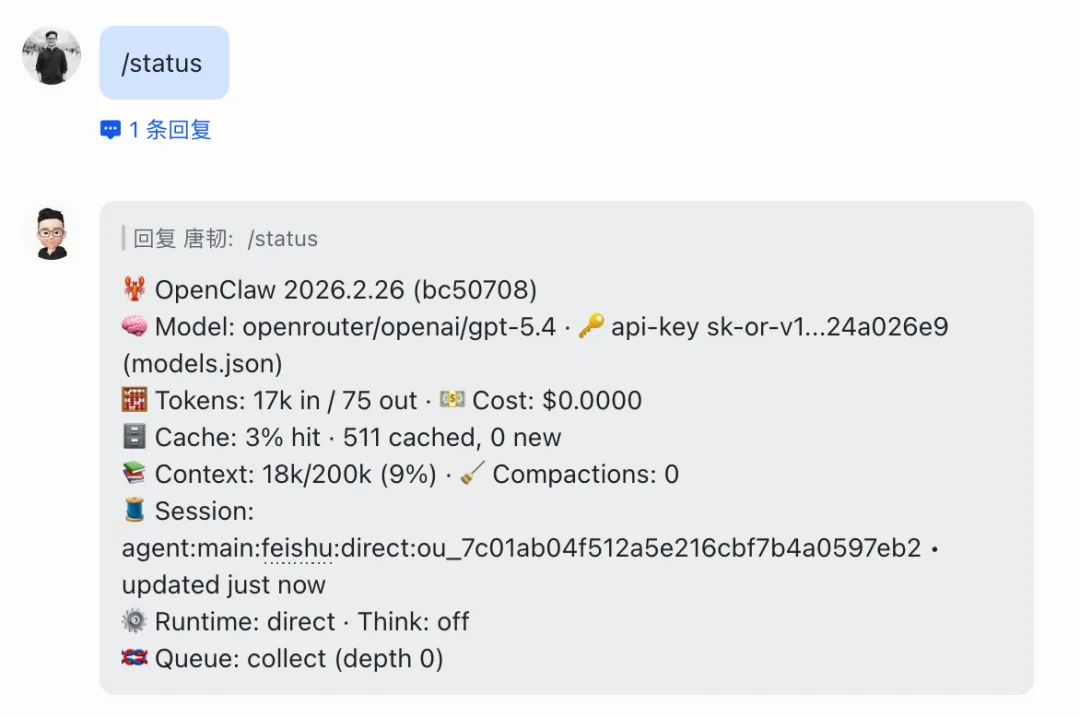Click the dotted-underlined word "feishu"
This screenshot has width=1080, height=717.
point(296,548)
